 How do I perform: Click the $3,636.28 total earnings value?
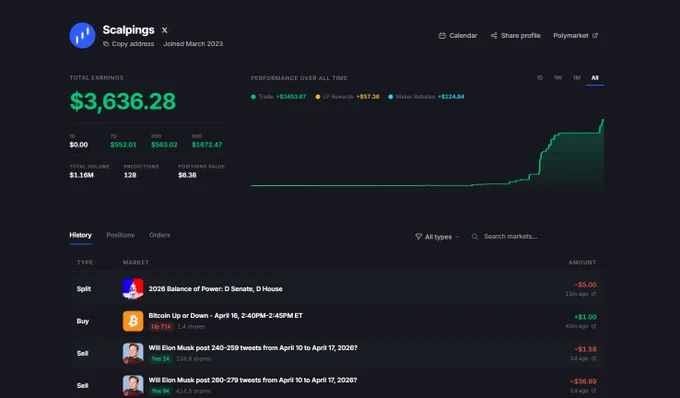point(123,101)
